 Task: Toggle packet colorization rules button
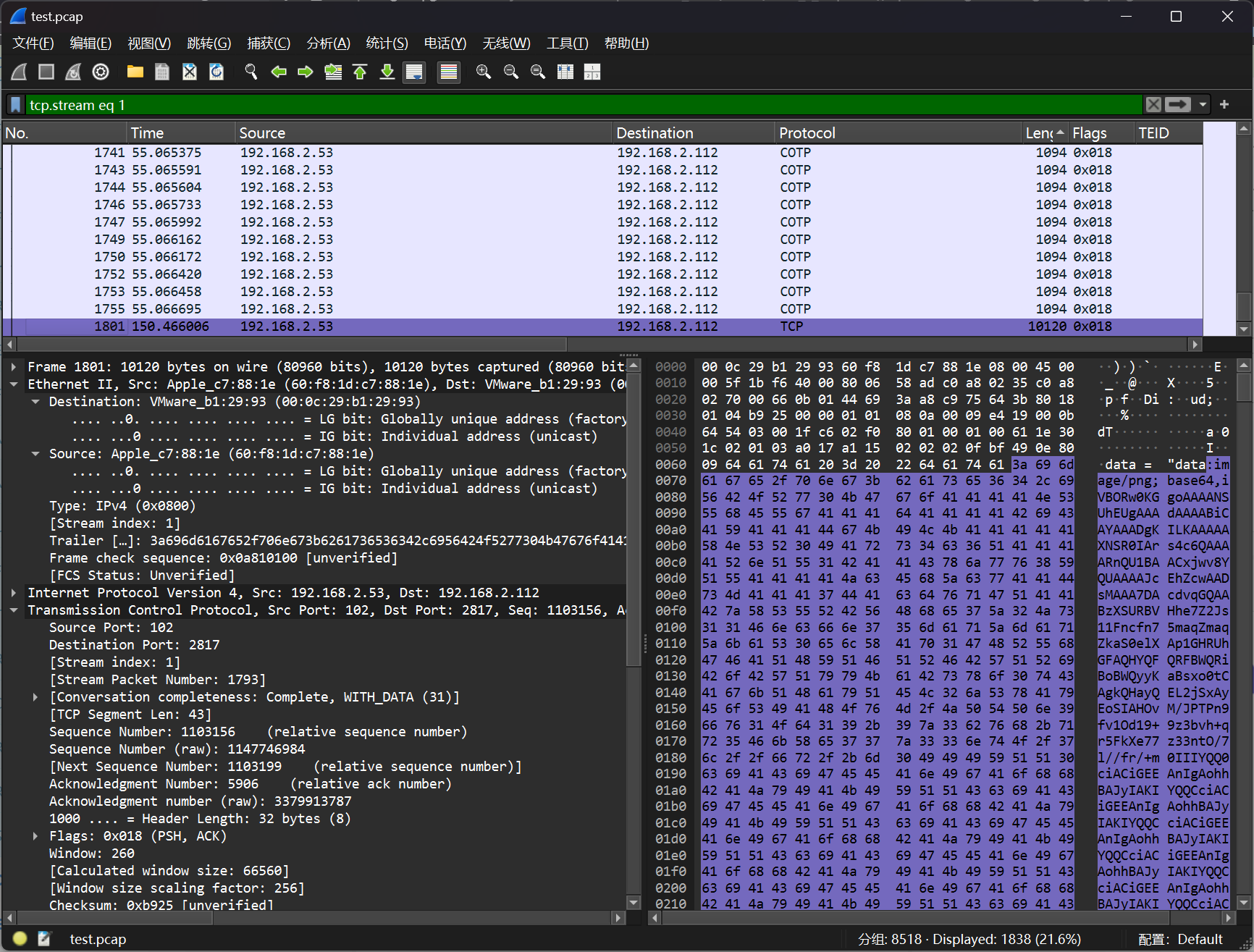tap(449, 72)
